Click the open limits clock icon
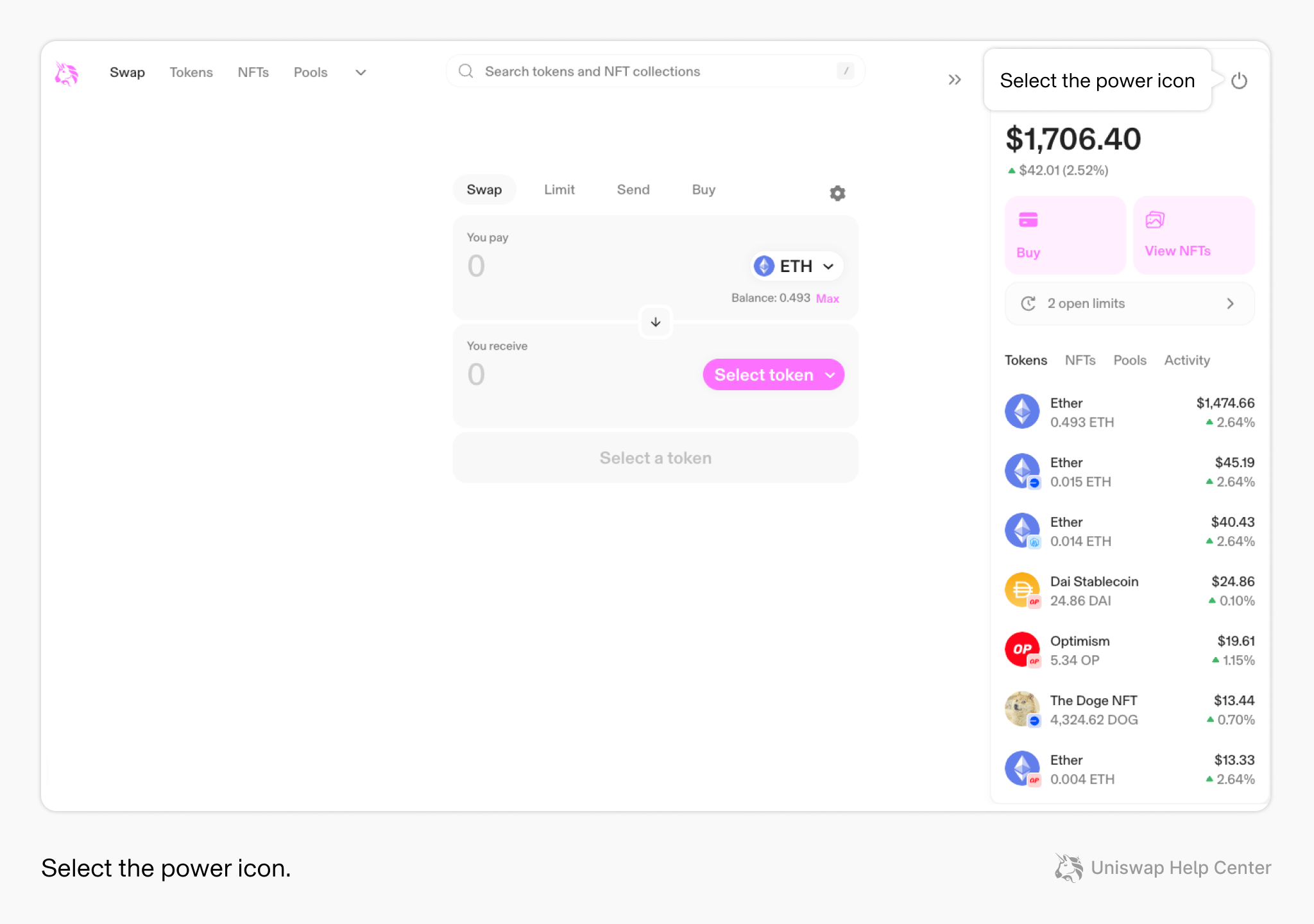 pos(1028,304)
